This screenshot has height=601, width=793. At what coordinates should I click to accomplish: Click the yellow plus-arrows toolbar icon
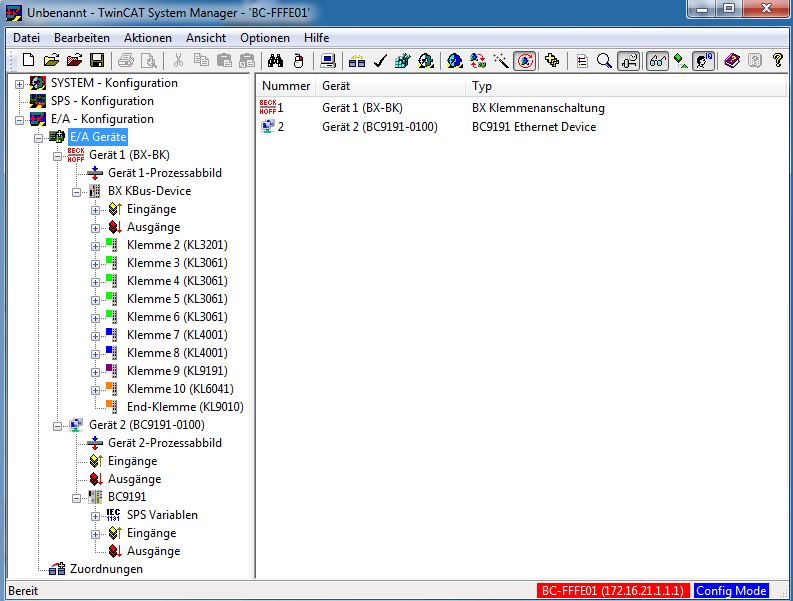(552, 61)
